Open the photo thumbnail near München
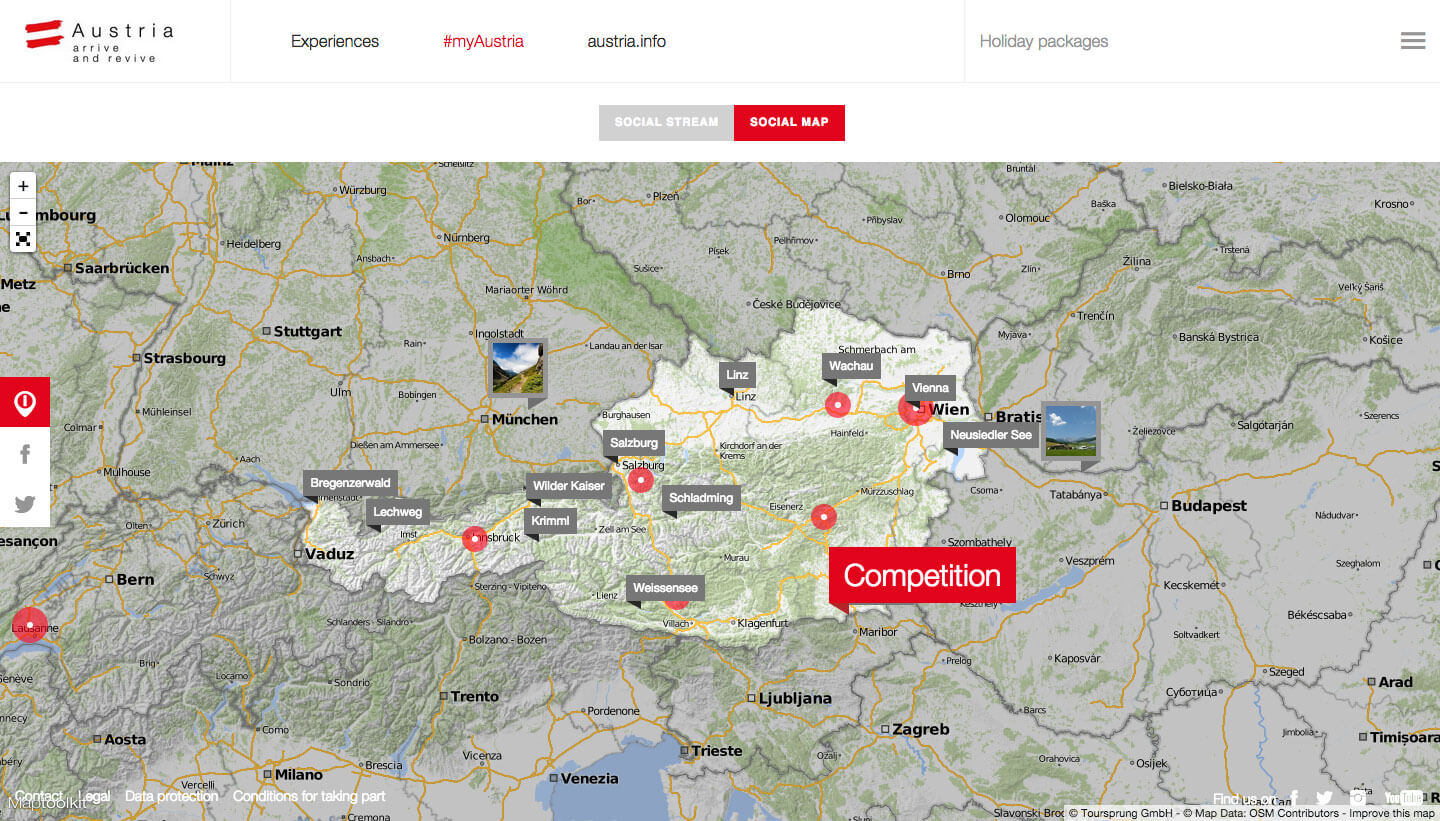1440x821 pixels. click(x=517, y=368)
